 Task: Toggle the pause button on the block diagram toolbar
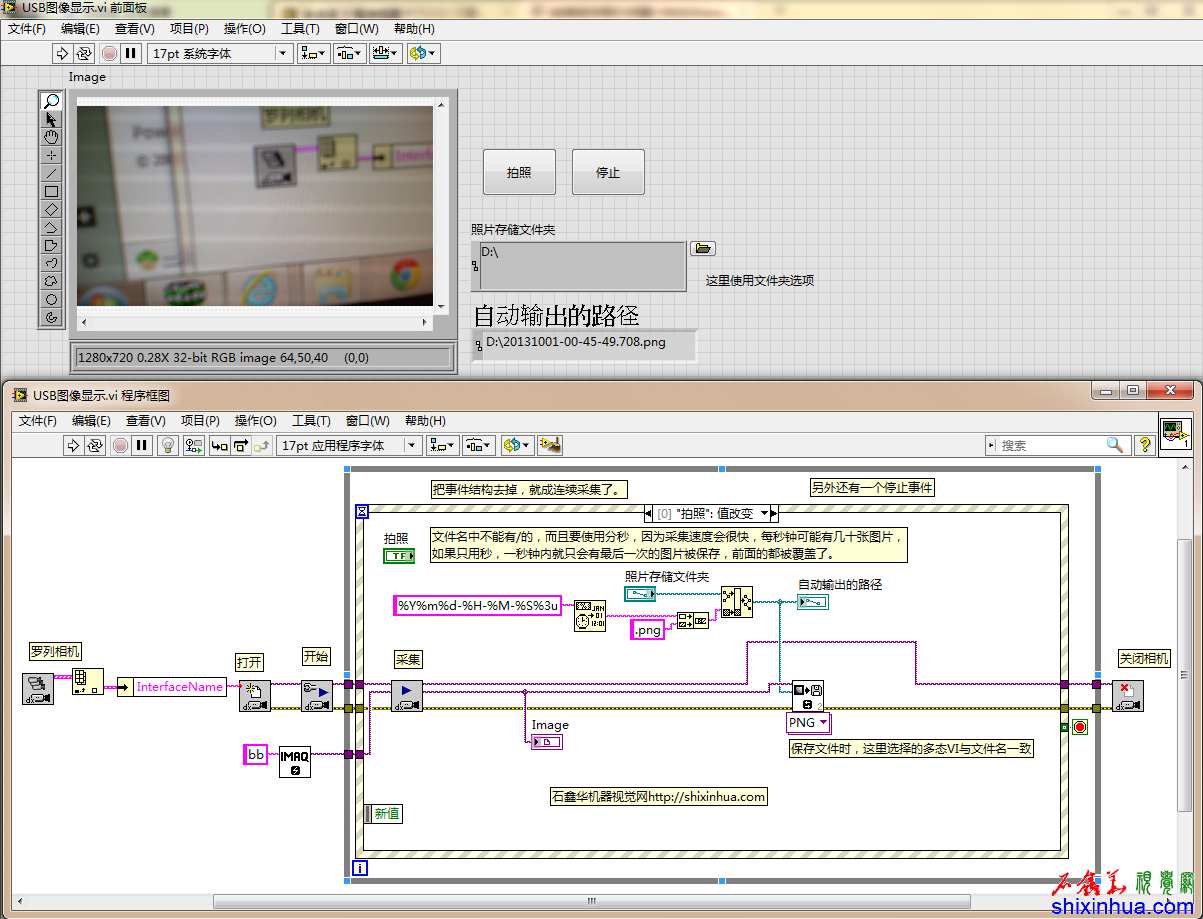coord(141,445)
